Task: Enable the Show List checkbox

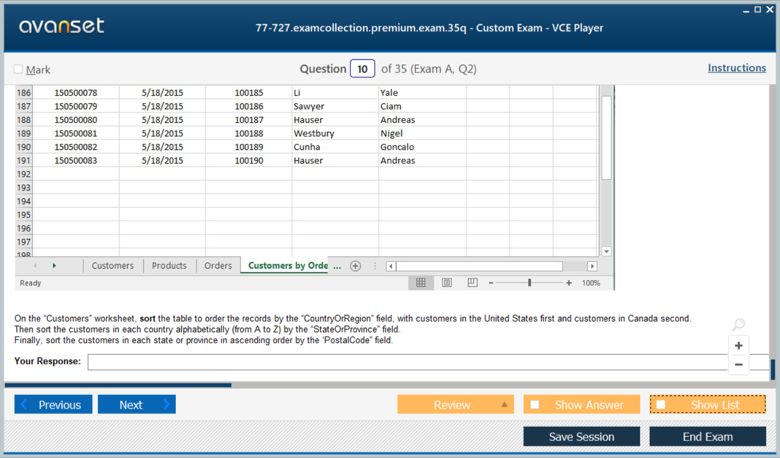Action: (661, 405)
